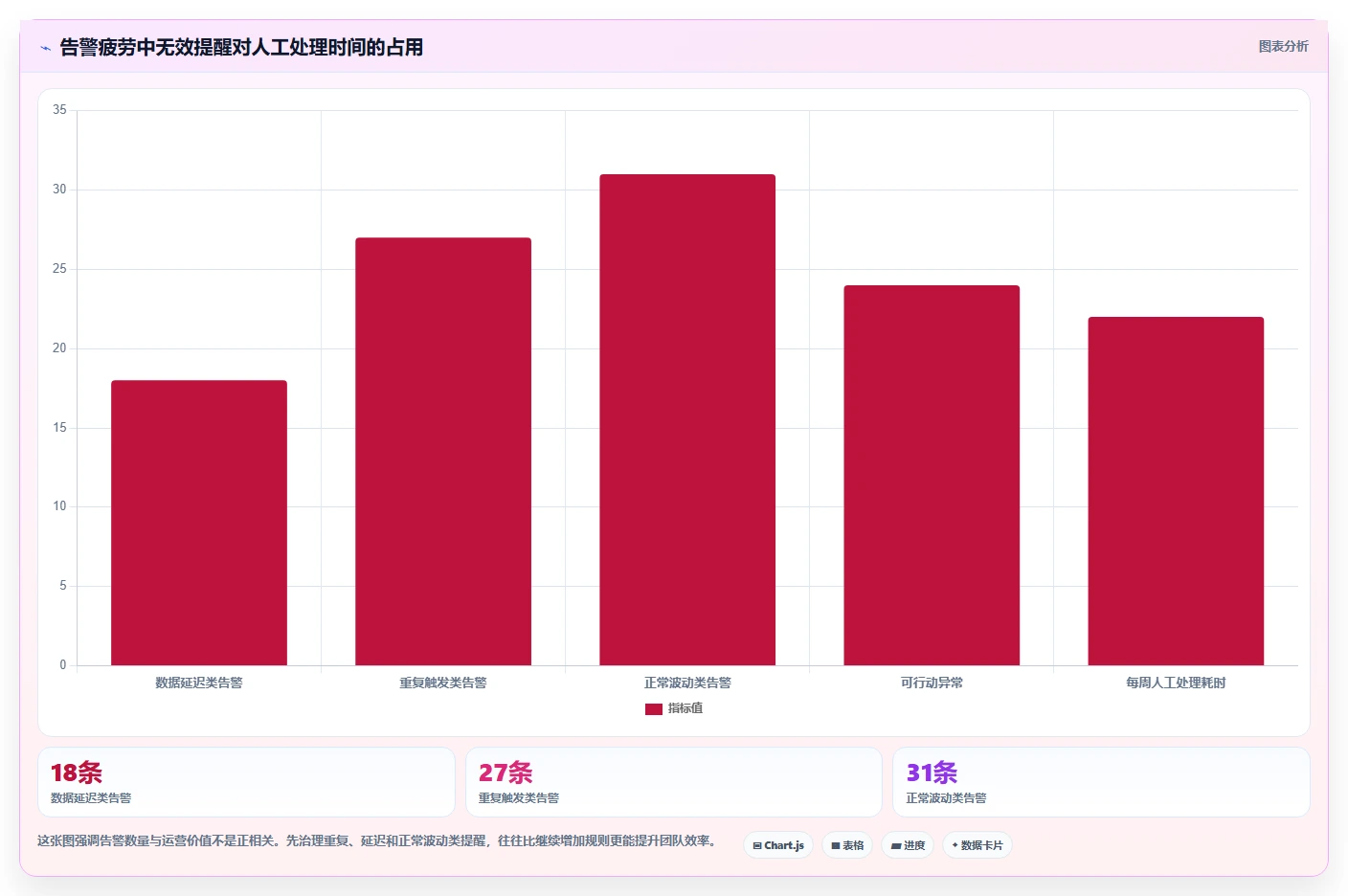Click the description paragraph starting 这张图强调
The height and width of the screenshot is (896, 1348).
[x=377, y=840]
